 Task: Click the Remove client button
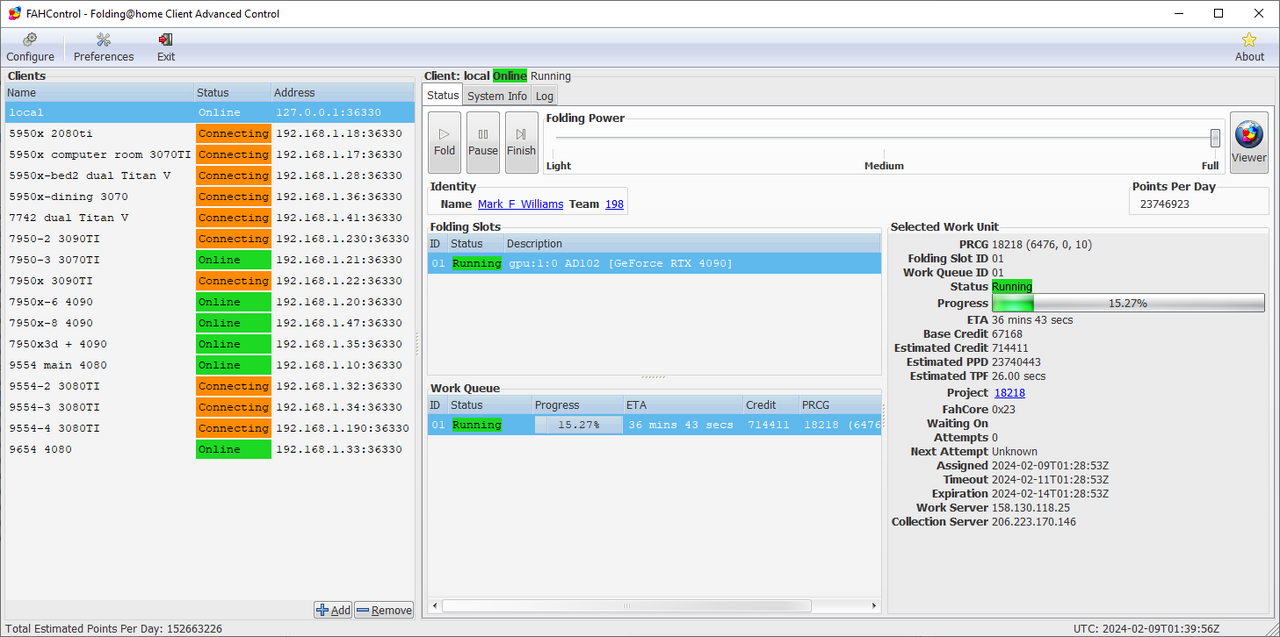click(384, 610)
